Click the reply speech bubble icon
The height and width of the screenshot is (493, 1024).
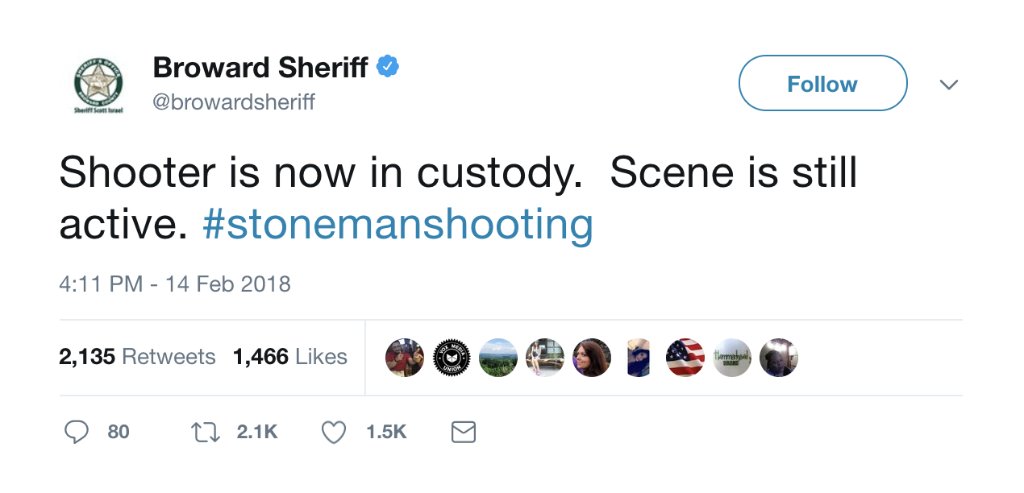pyautogui.click(x=77, y=431)
